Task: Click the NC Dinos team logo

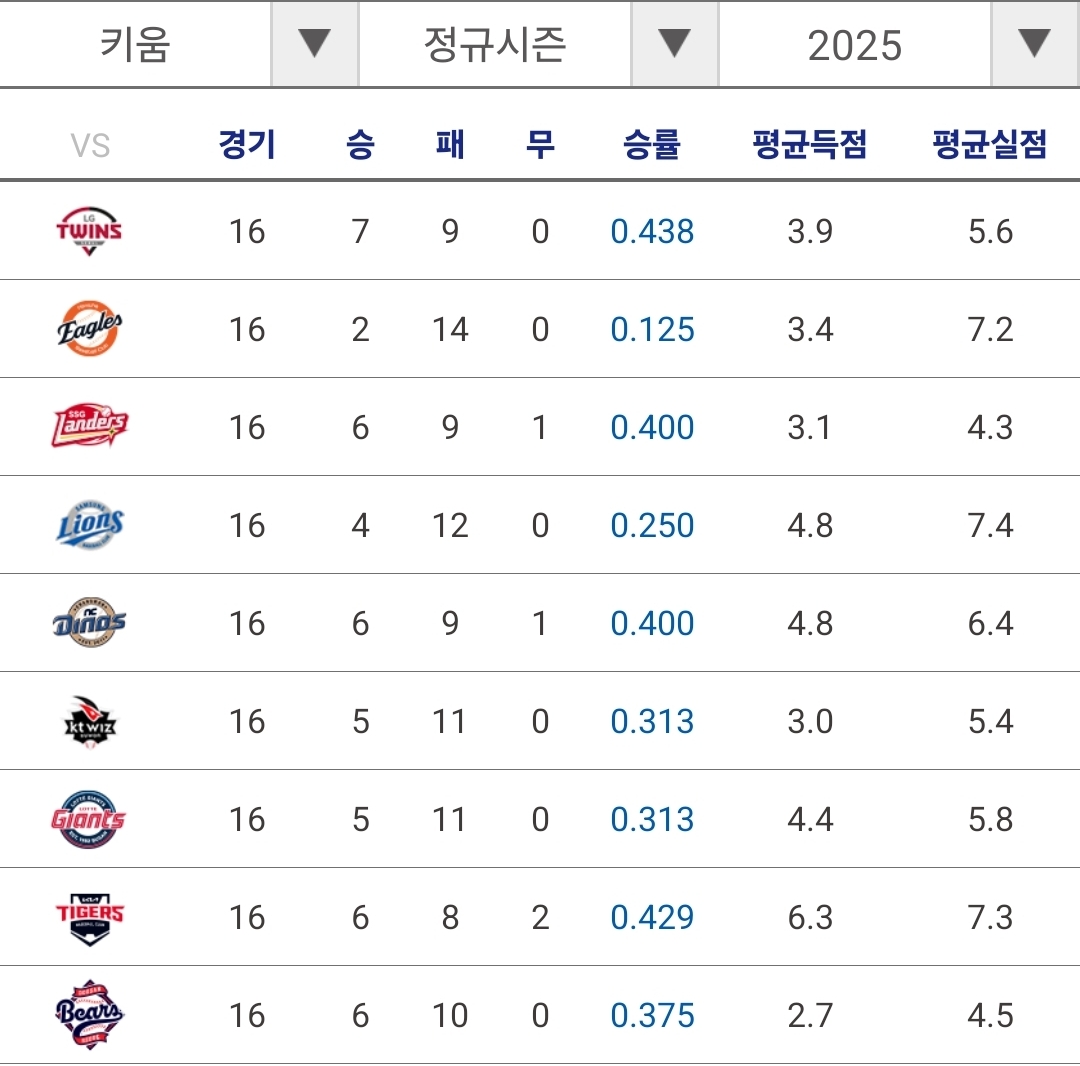Action: point(90,623)
